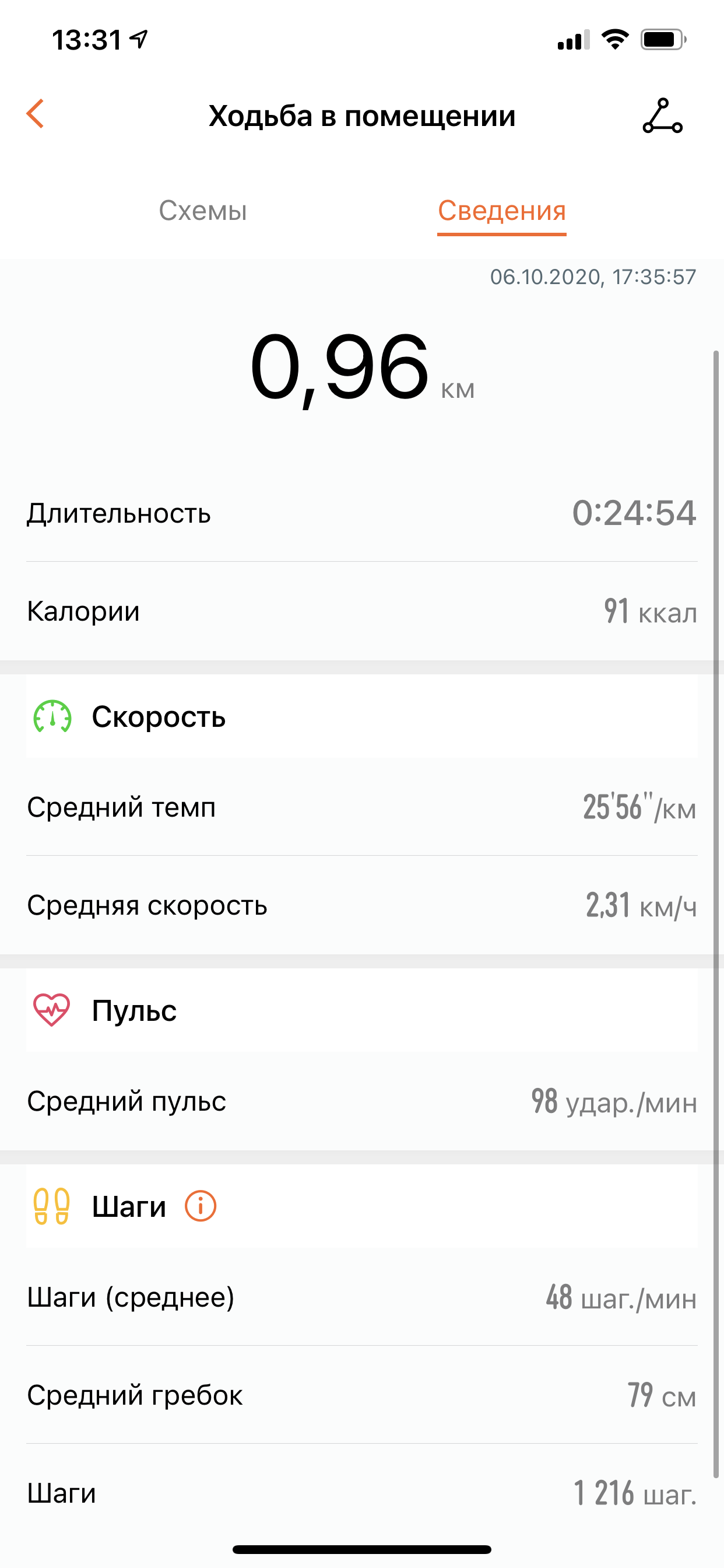
Task: Open the route share icon
Action: [x=663, y=116]
